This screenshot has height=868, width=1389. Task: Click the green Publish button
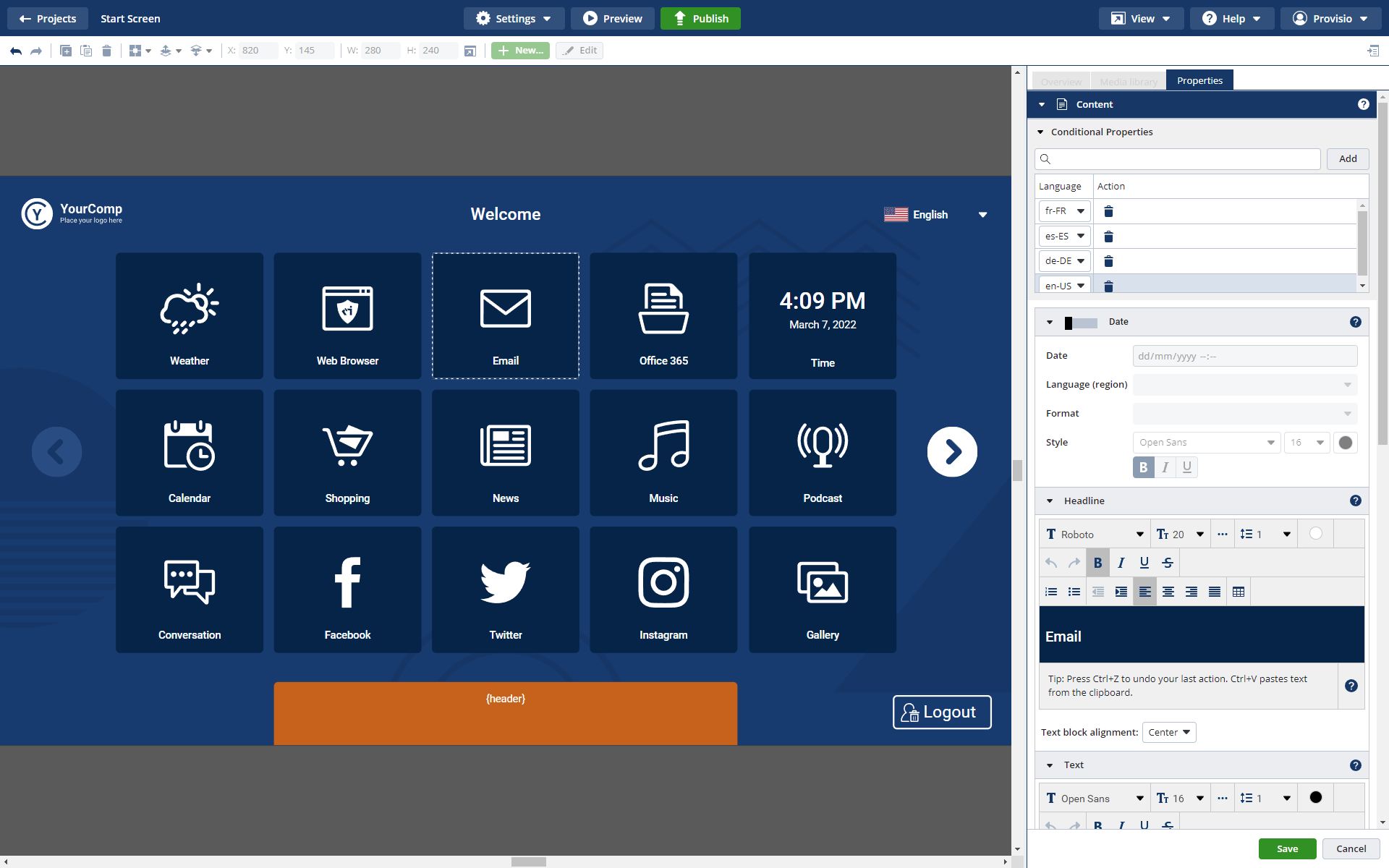coord(700,18)
